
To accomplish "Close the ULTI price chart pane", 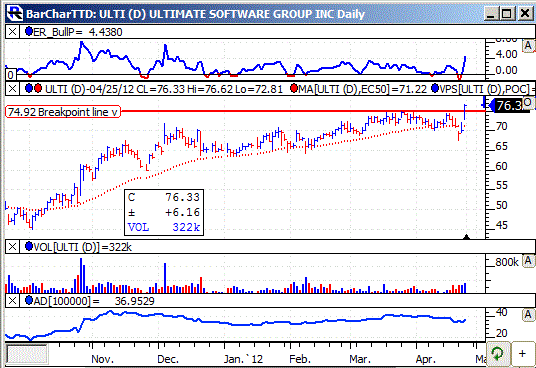I will pyautogui.click(x=12, y=89).
